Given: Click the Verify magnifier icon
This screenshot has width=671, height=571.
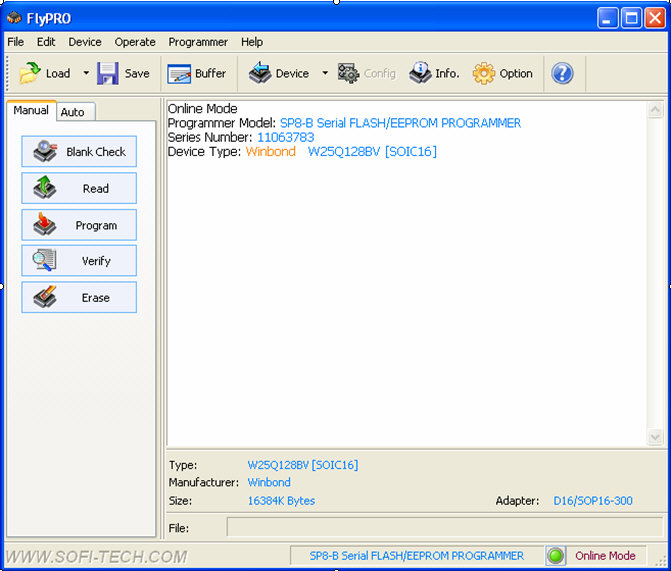Looking at the screenshot, I should click(x=44, y=260).
